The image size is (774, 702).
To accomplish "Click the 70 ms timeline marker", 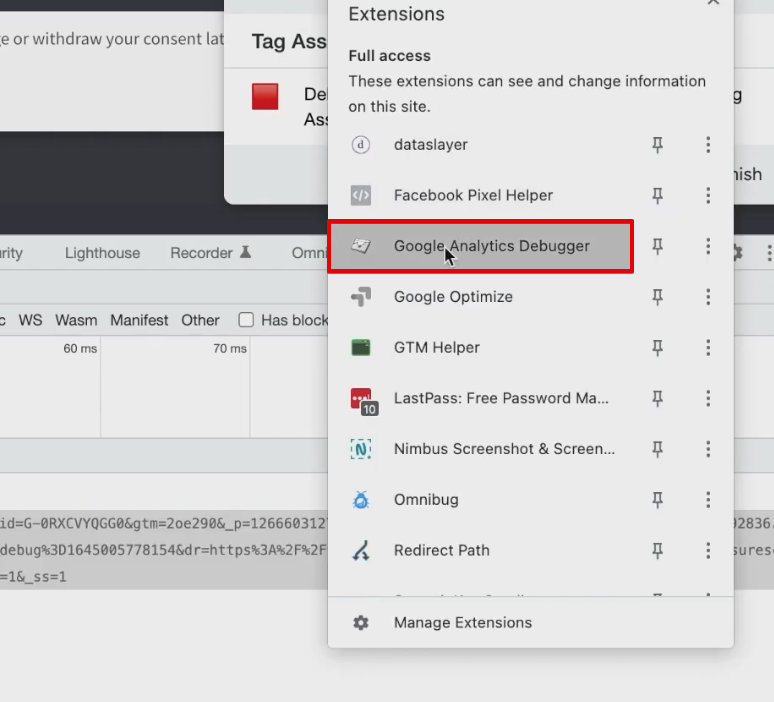I will pos(230,349).
